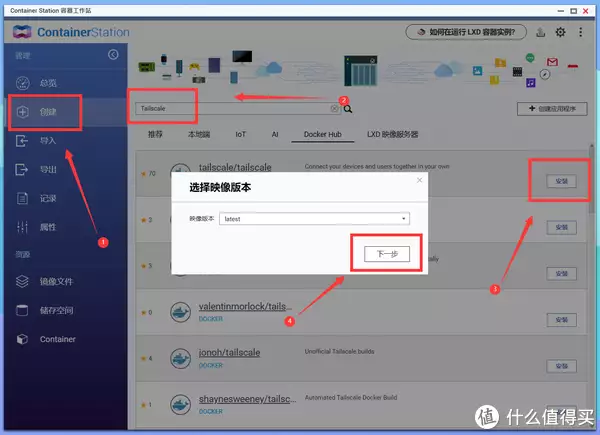The width and height of the screenshot is (600, 435).
Task: Click the DOCKER tag under jonoh/tailscale
Action: pyautogui.click(x=210, y=365)
